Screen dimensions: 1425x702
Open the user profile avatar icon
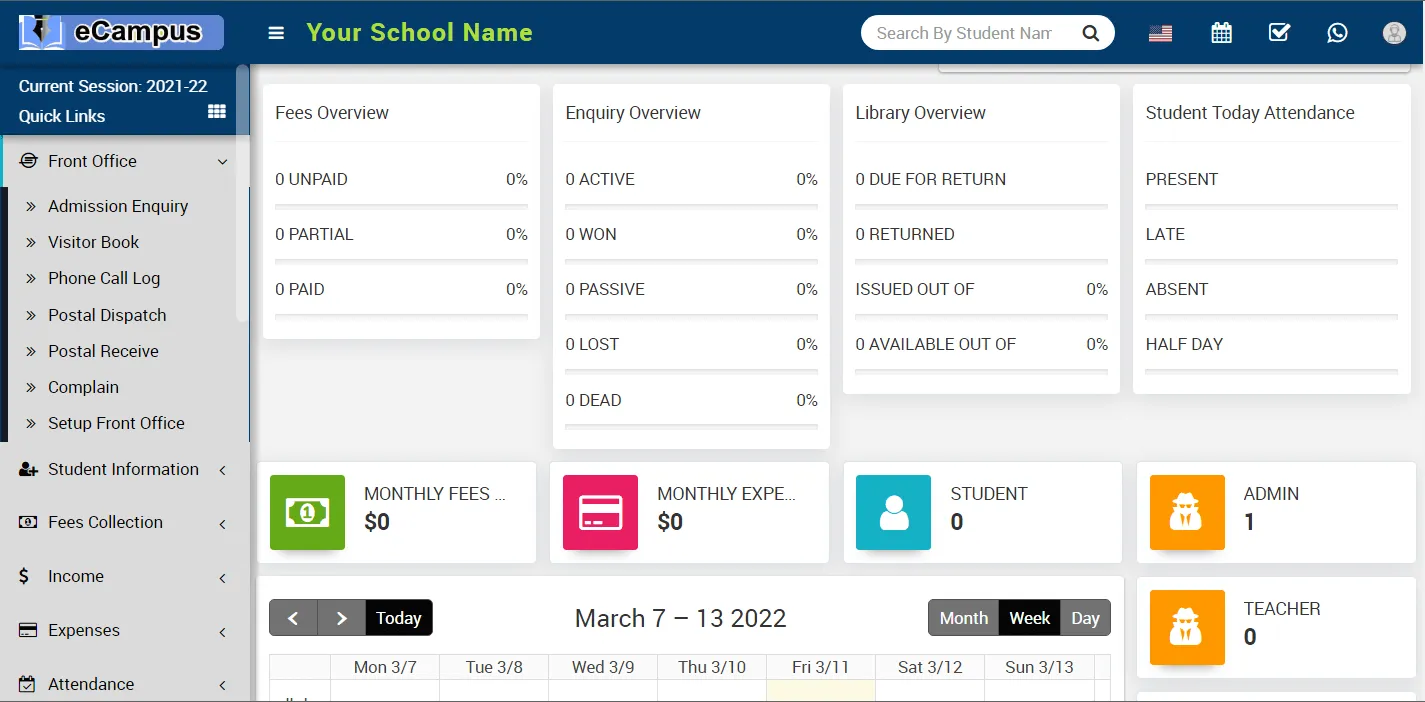(x=1393, y=32)
